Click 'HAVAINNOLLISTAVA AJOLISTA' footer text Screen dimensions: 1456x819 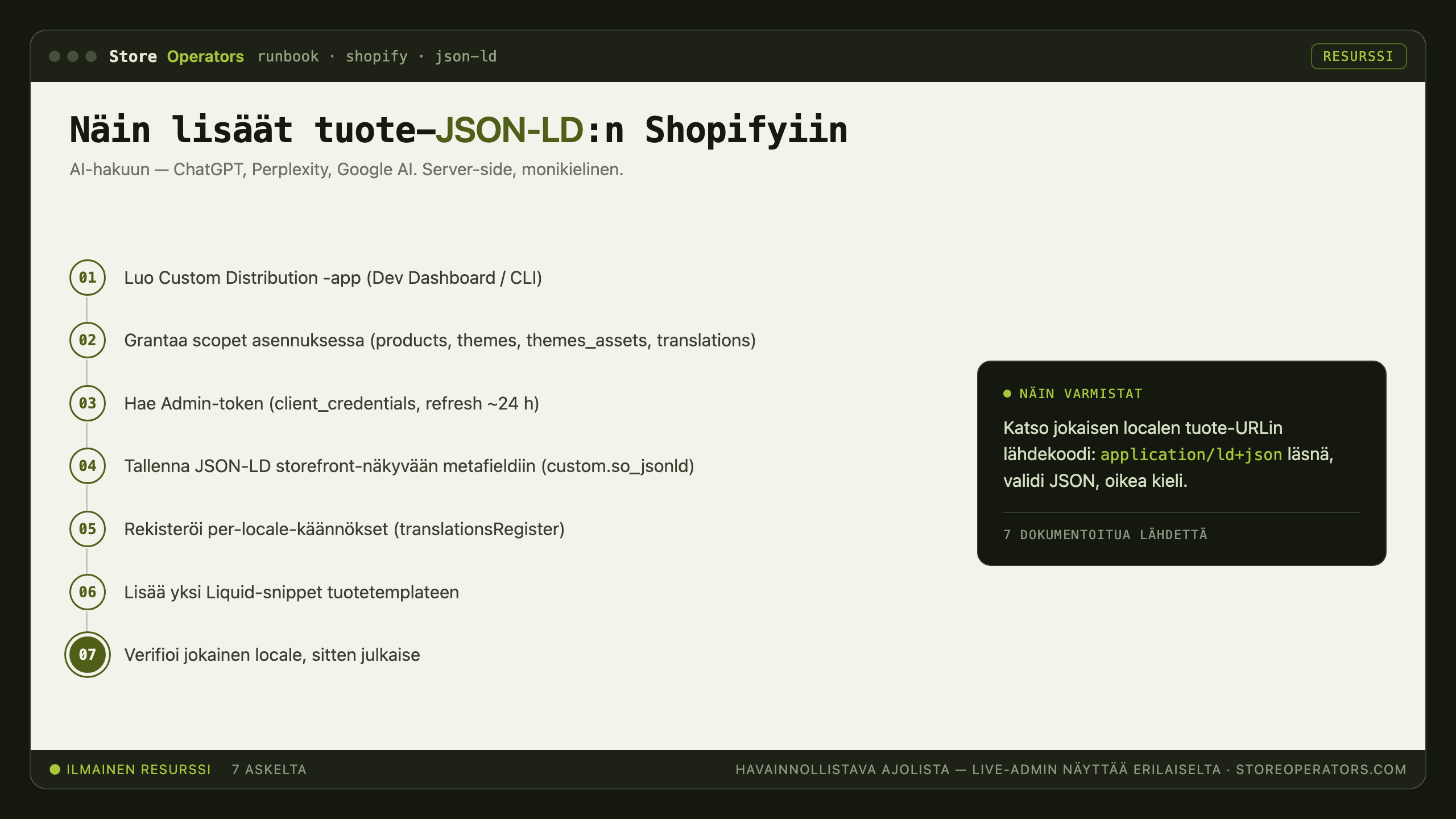point(842,770)
